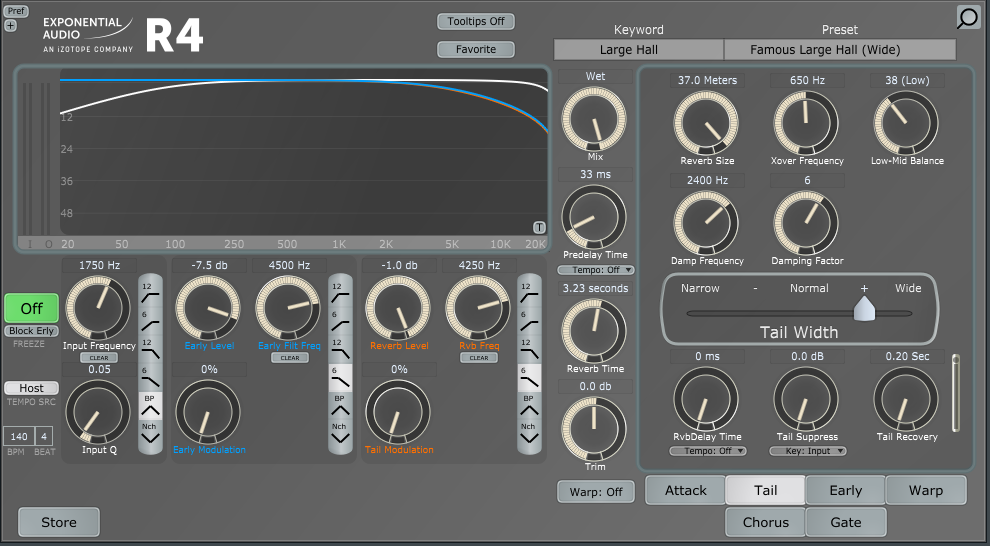Viewport: 990px width, 546px height.
Task: Click the Low-Mid Balance knob
Action: click(x=906, y=123)
